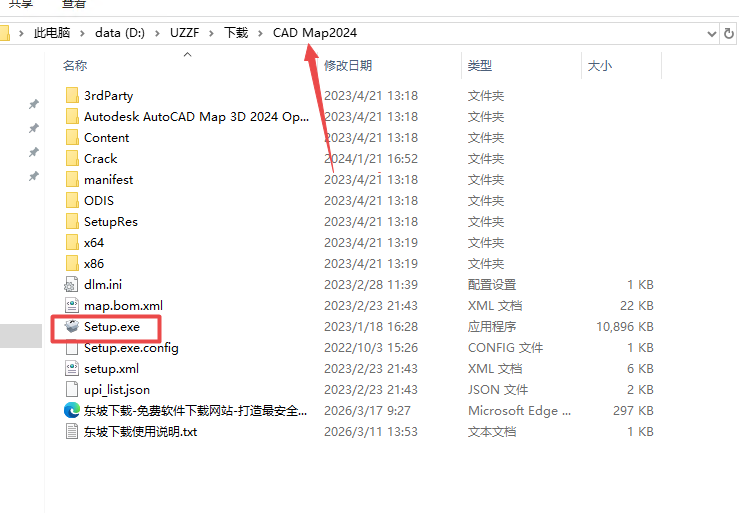This screenshot has height=513, width=739.
Task: Select the dlm.ini settings file icon
Action: 71,285
